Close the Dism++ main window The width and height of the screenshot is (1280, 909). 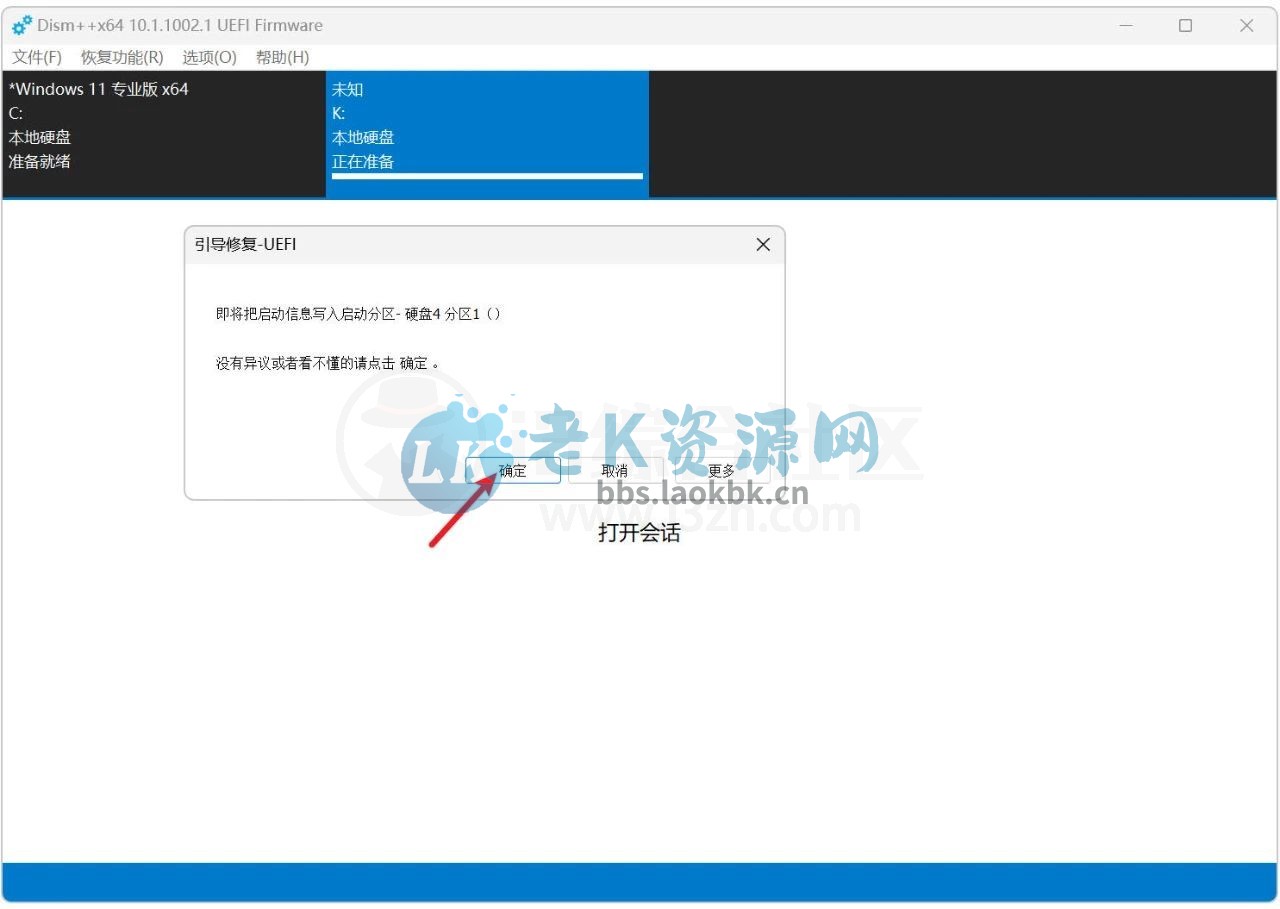tap(1246, 26)
